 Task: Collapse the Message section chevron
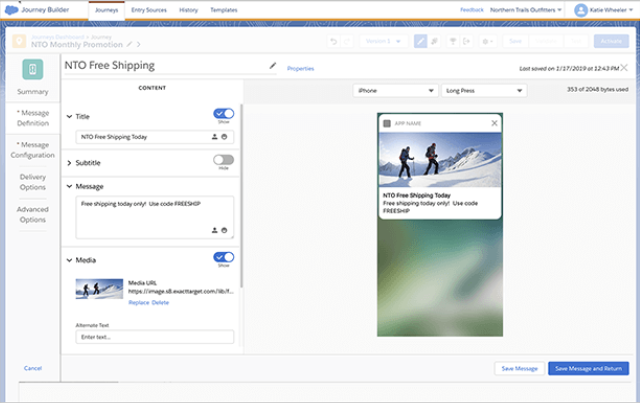(x=69, y=186)
